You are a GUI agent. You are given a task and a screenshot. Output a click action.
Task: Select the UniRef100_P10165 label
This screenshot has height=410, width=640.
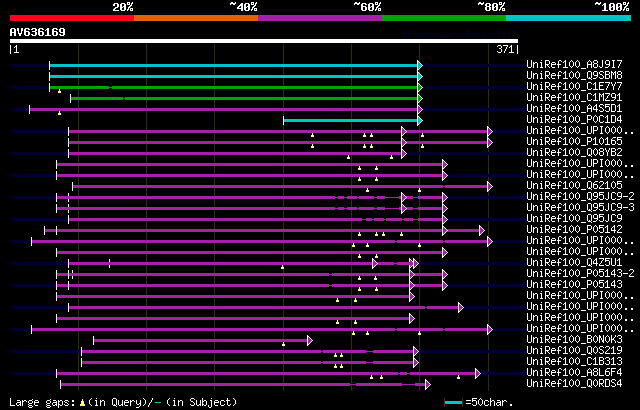574,141
